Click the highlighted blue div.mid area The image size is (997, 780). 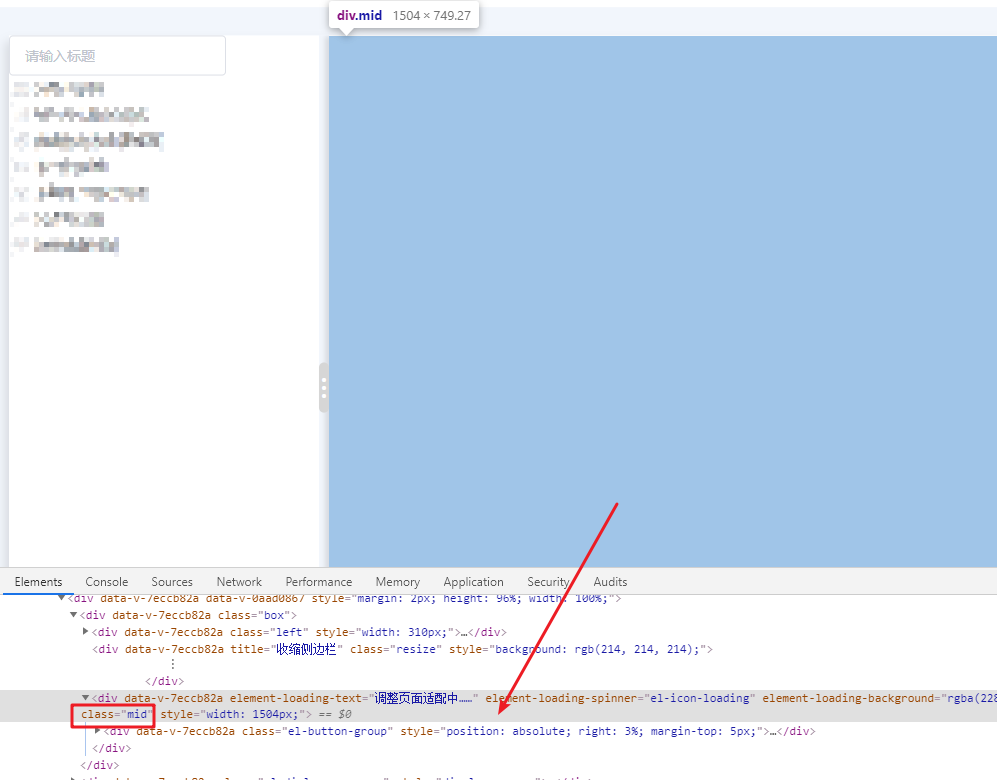coord(660,300)
